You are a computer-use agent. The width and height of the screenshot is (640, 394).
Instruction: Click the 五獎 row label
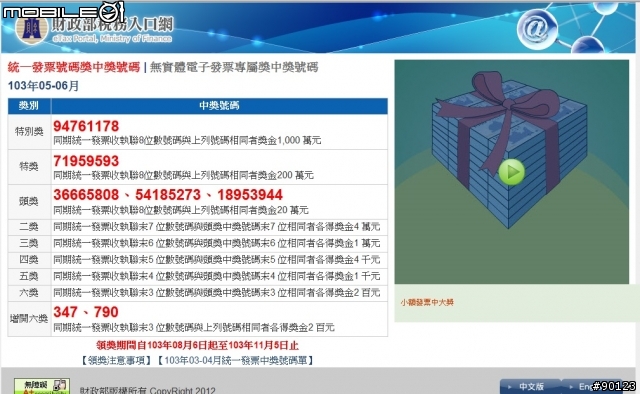pos(29,276)
